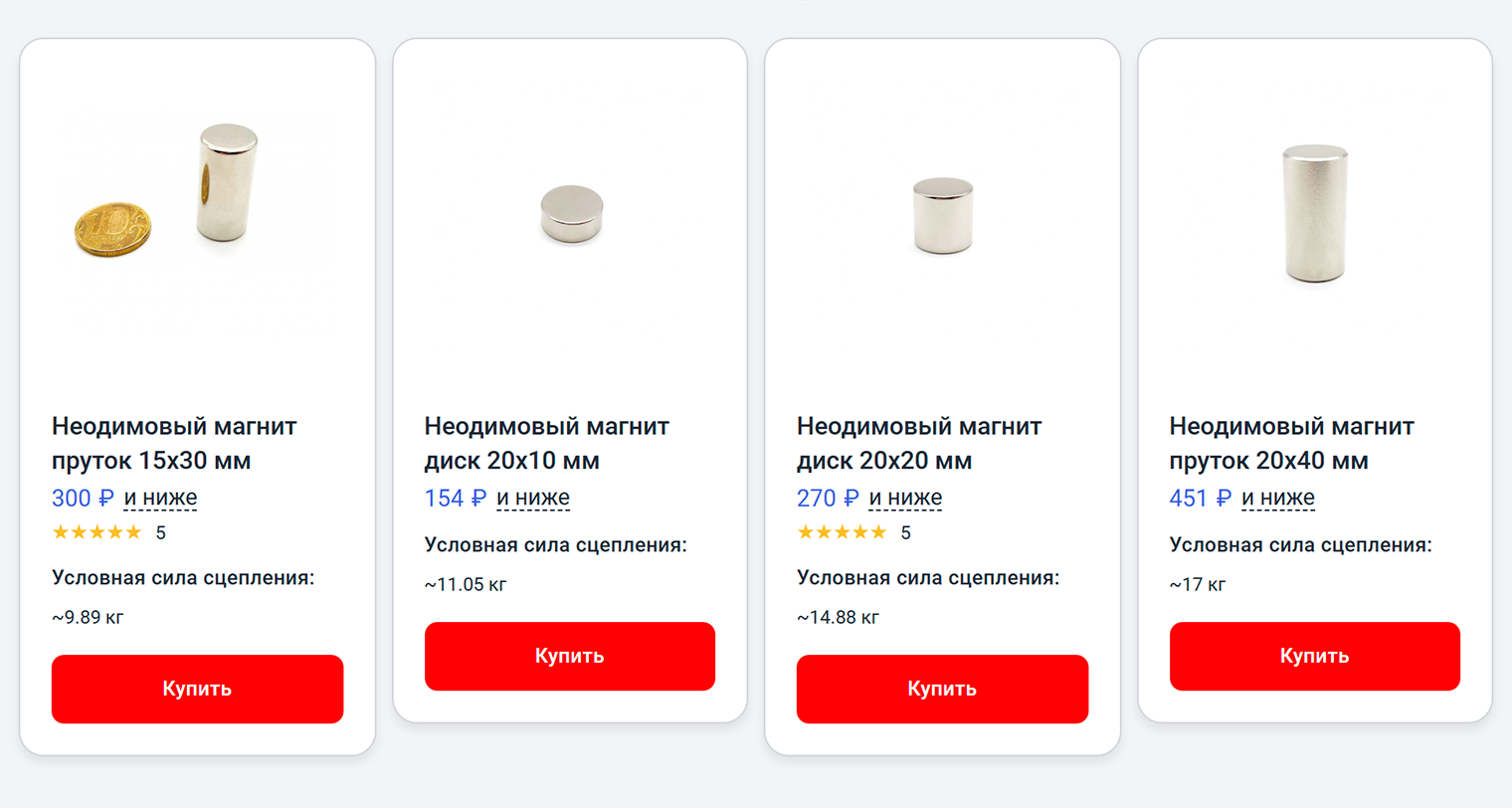
Task: Click the star rating on диск 20x20 мм card
Action: coord(843,531)
